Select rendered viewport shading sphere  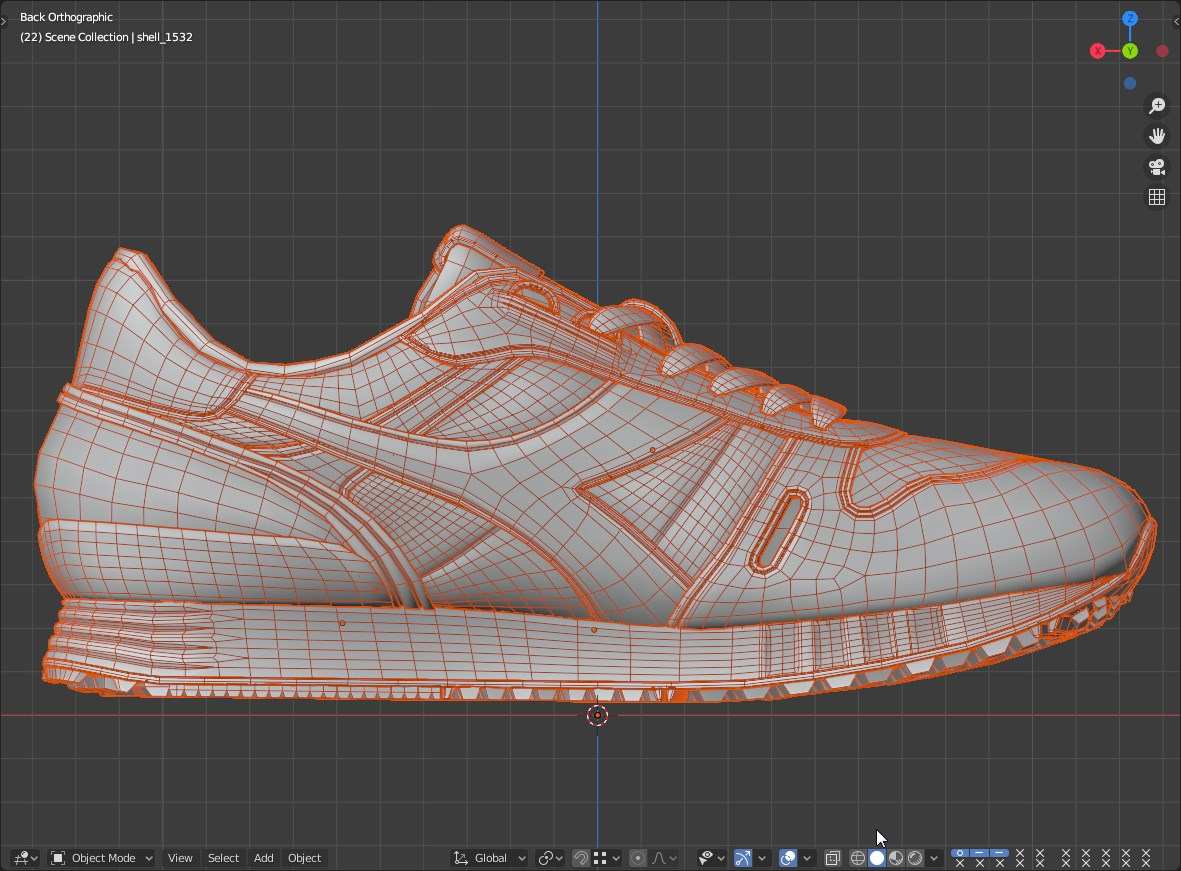[x=915, y=858]
